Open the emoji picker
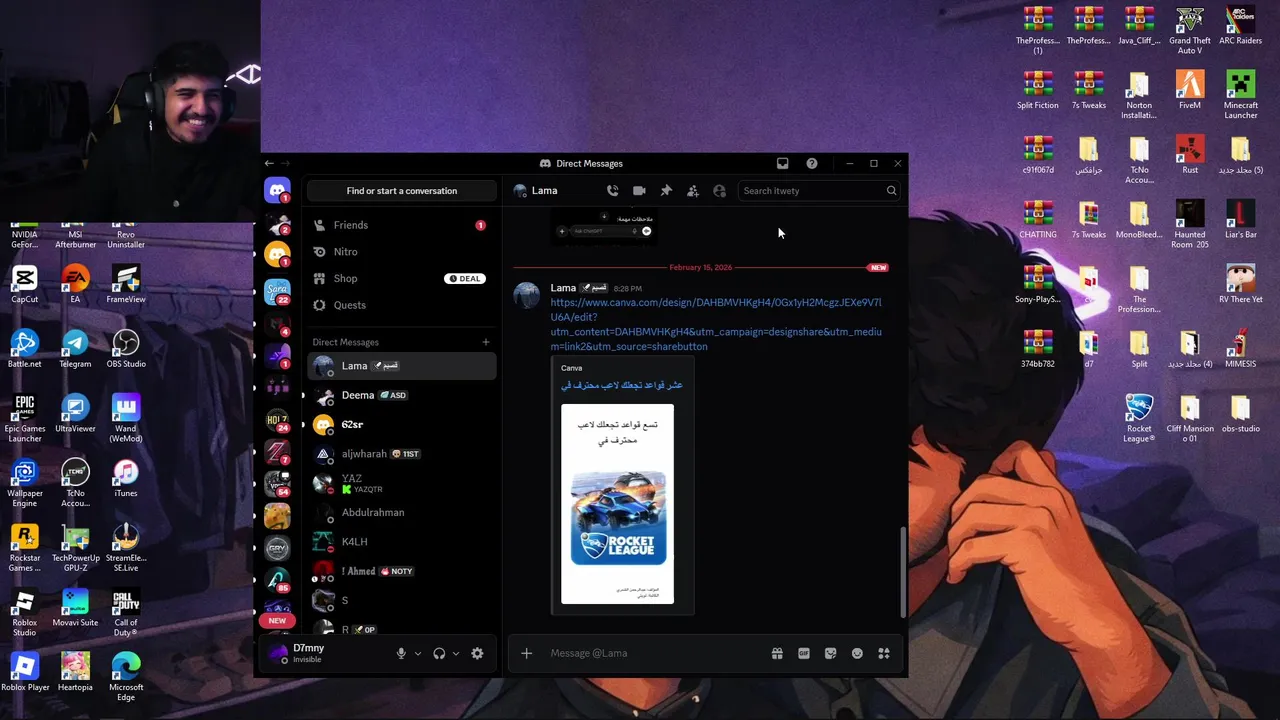The height and width of the screenshot is (720, 1280). (x=857, y=653)
